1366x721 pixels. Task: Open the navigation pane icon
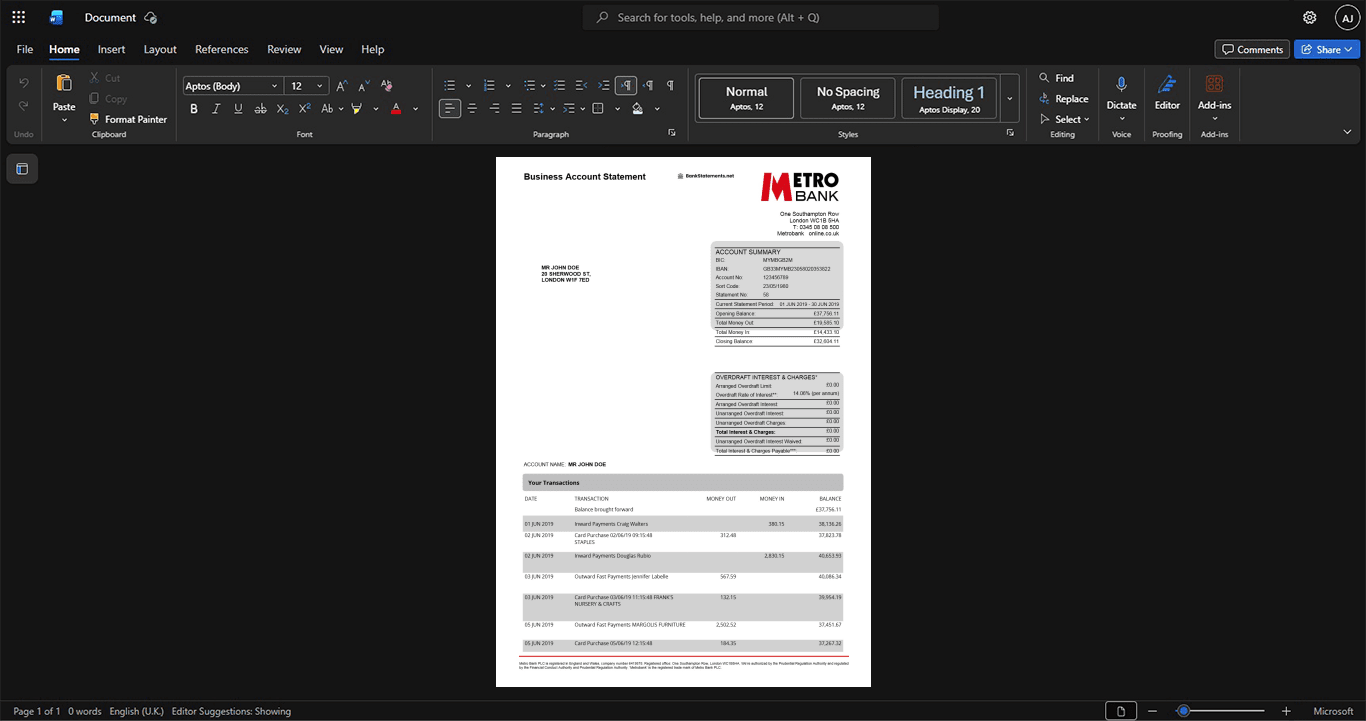pos(22,169)
